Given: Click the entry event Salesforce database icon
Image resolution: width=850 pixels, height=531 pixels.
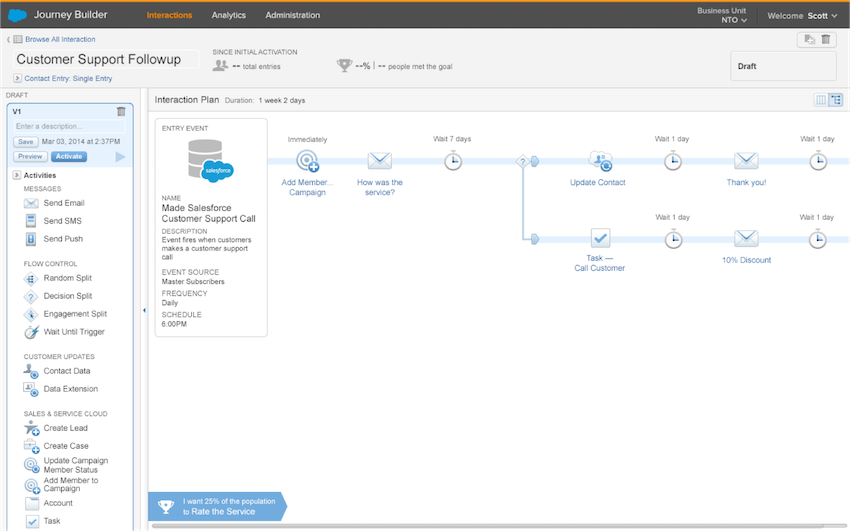Looking at the screenshot, I should coord(210,160).
